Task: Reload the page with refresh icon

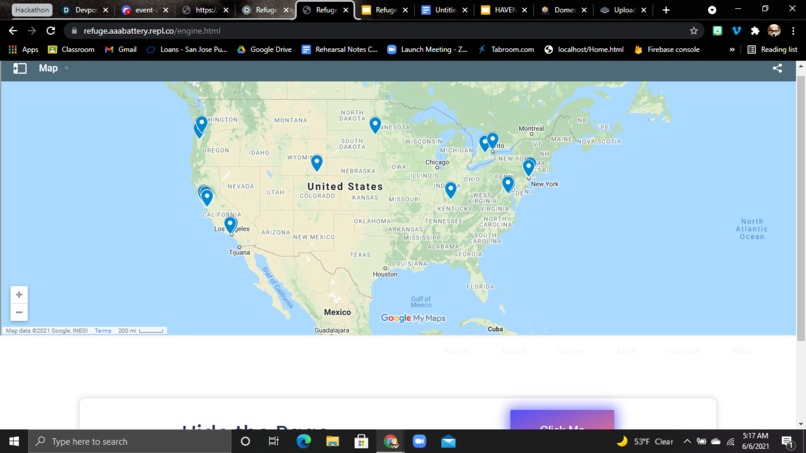Action: click(x=50, y=31)
